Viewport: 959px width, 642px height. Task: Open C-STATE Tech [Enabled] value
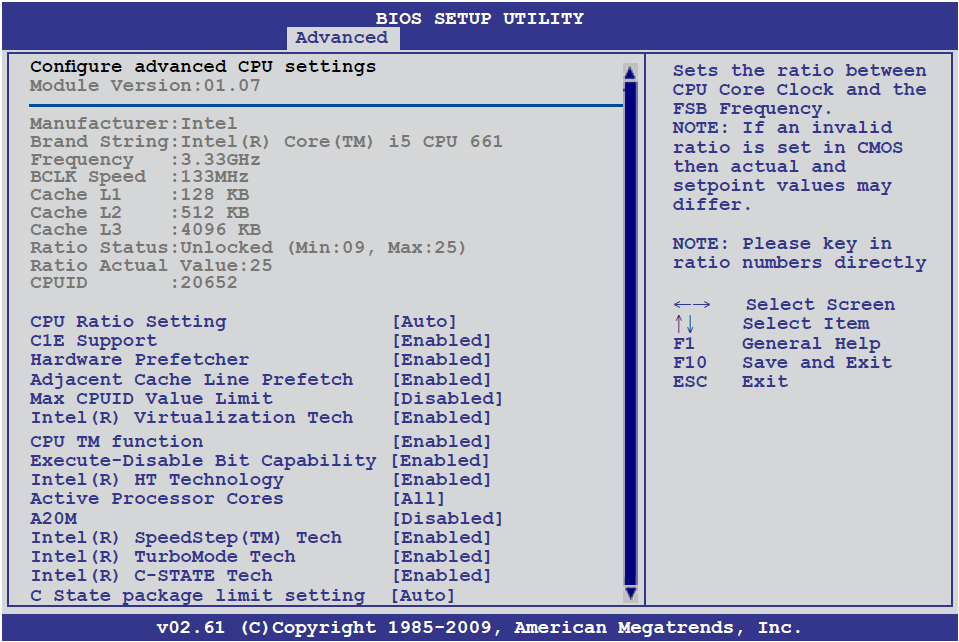pyautogui.click(x=442, y=575)
